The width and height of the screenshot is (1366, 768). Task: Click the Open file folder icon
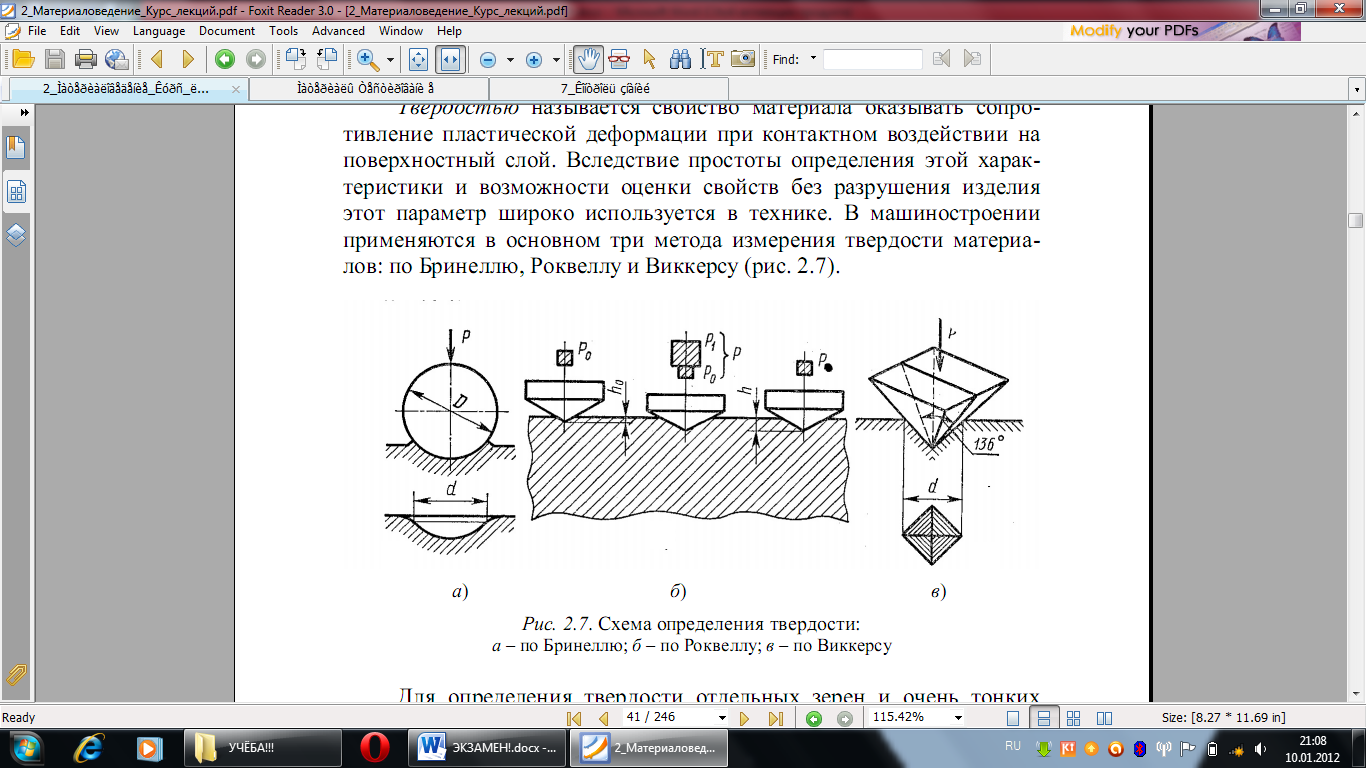tap(23, 59)
